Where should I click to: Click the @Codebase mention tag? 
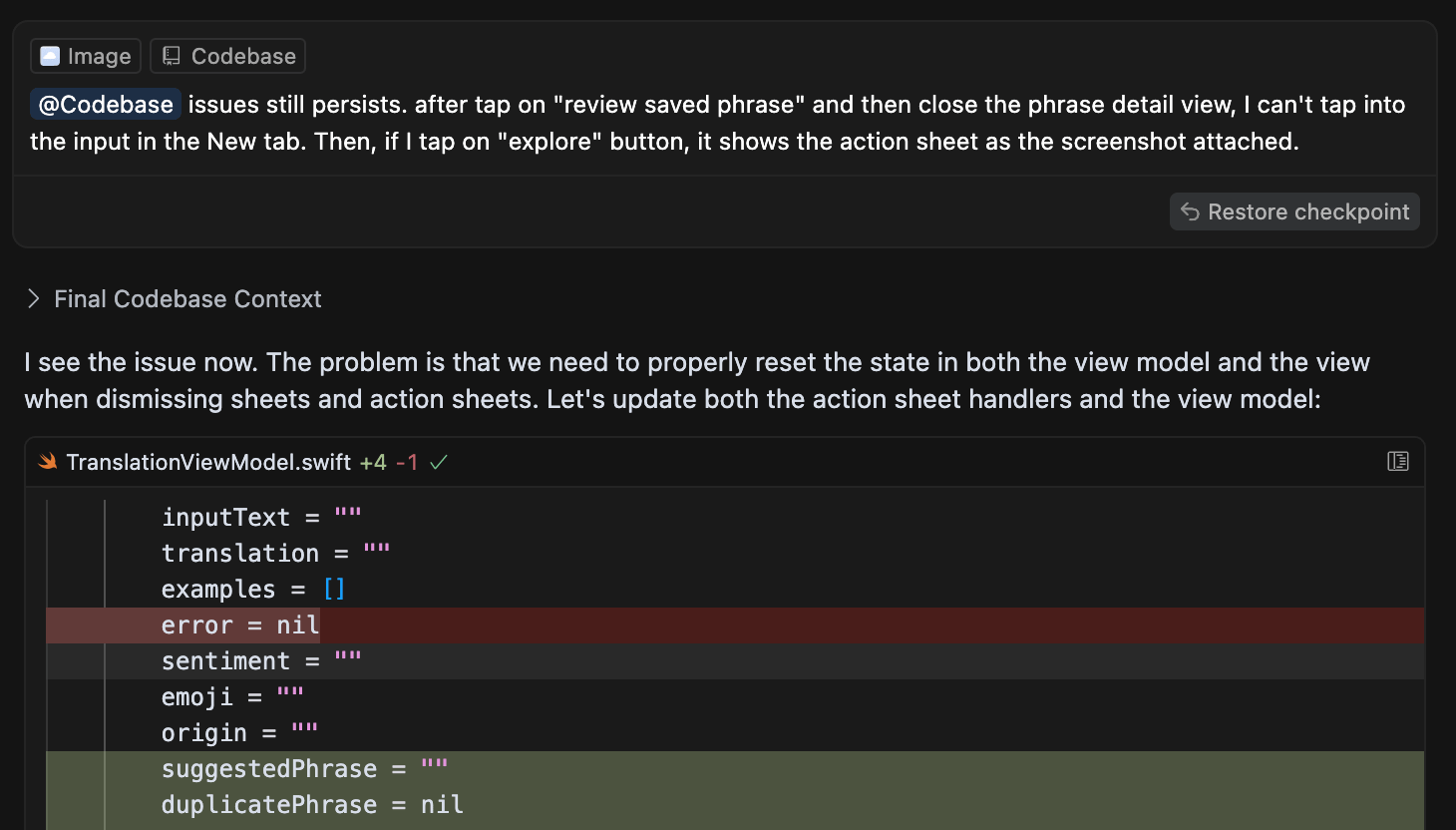click(106, 105)
